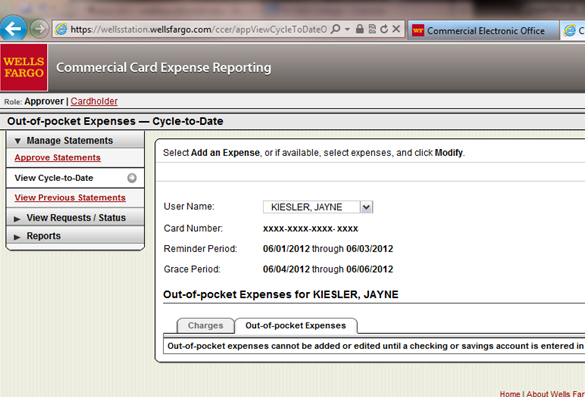Click the address bar search magnifier icon
The height and width of the screenshot is (397, 587).
tap(336, 29)
